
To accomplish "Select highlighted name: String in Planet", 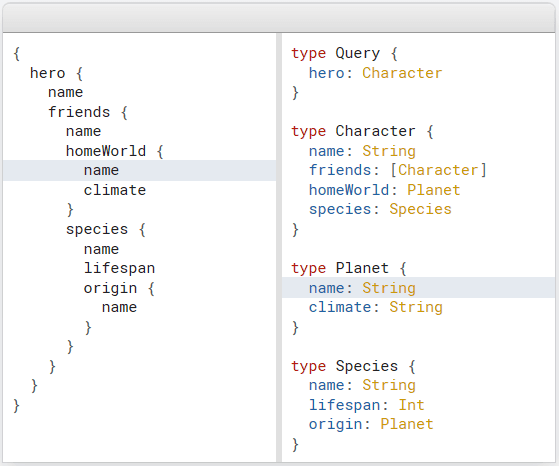I will (418, 288).
